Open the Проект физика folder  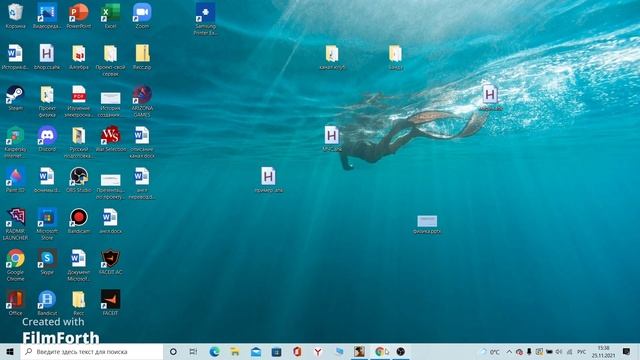pos(47,101)
